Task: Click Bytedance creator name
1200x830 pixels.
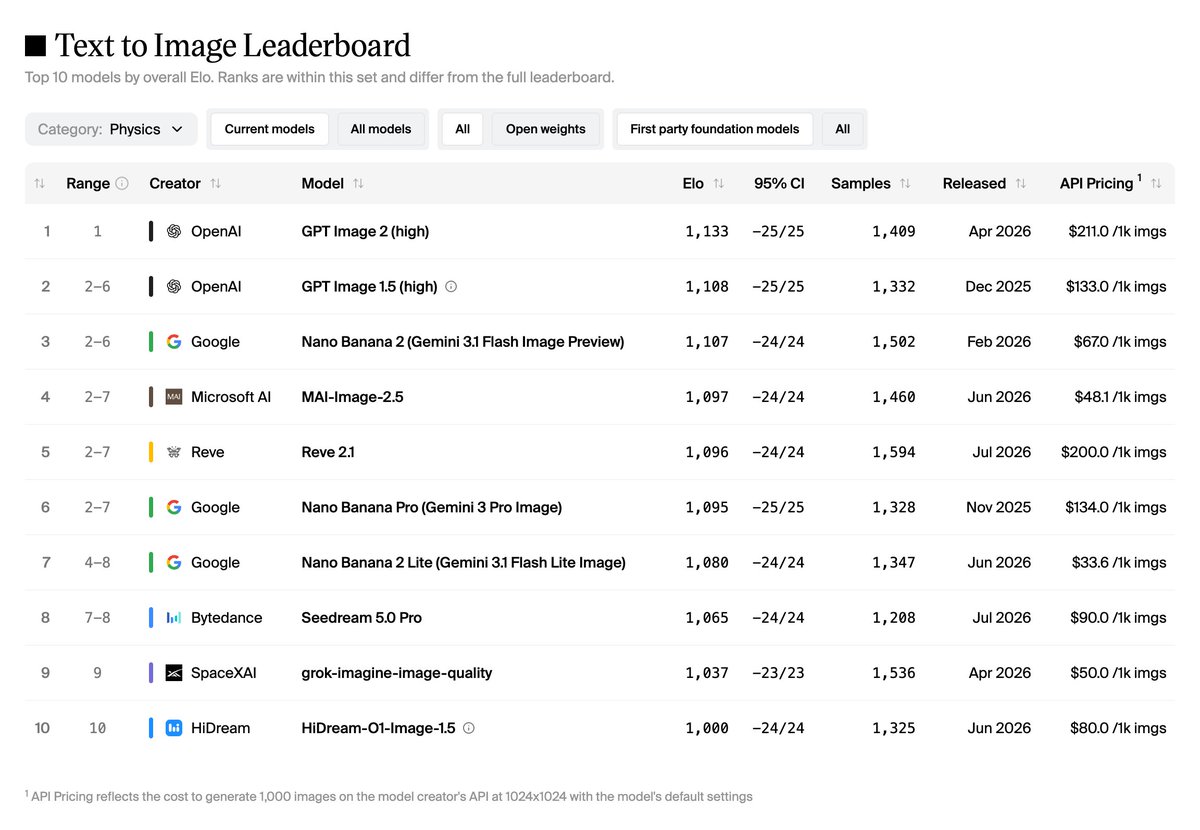Action: pyautogui.click(x=226, y=618)
